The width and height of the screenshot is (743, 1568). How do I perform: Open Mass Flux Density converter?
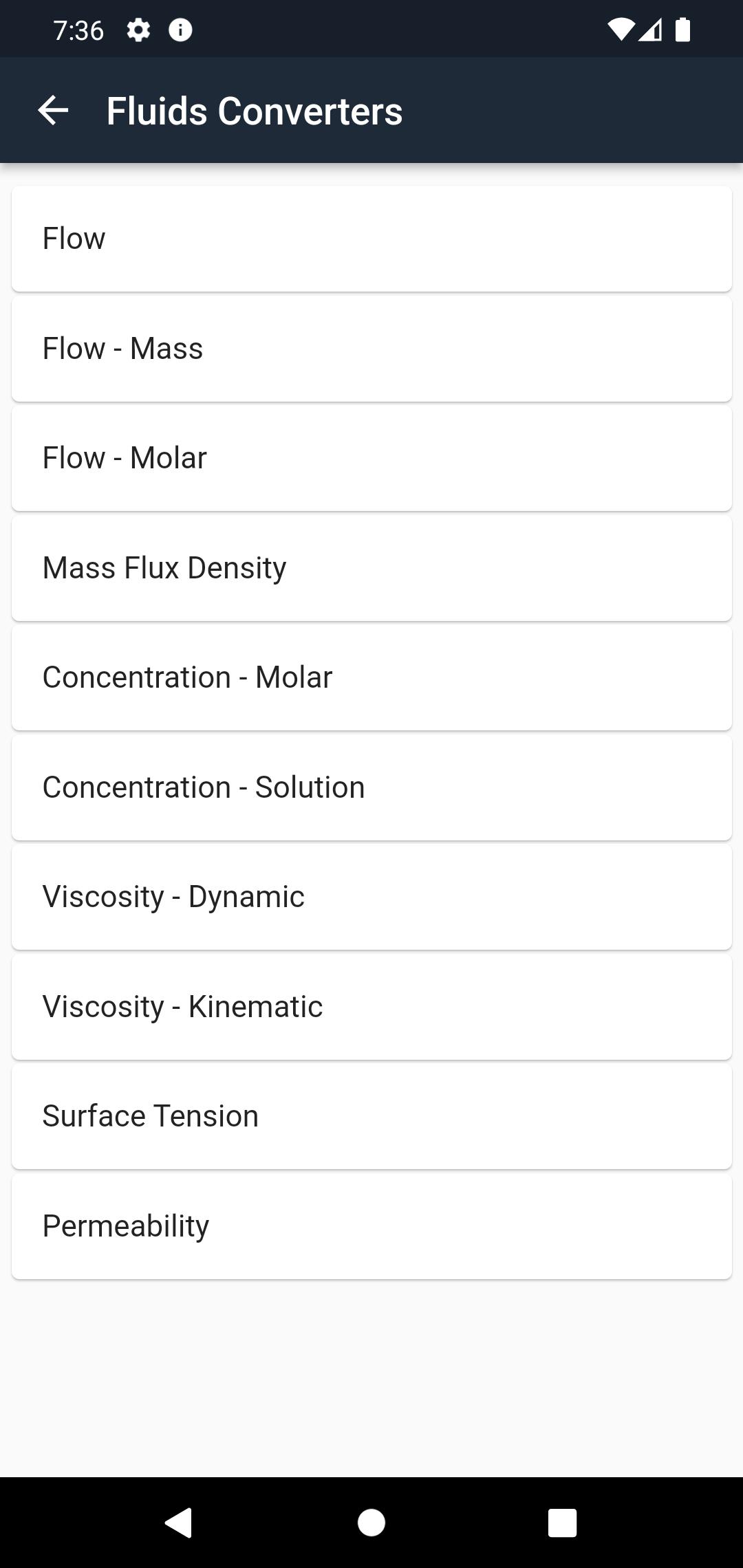coord(371,568)
